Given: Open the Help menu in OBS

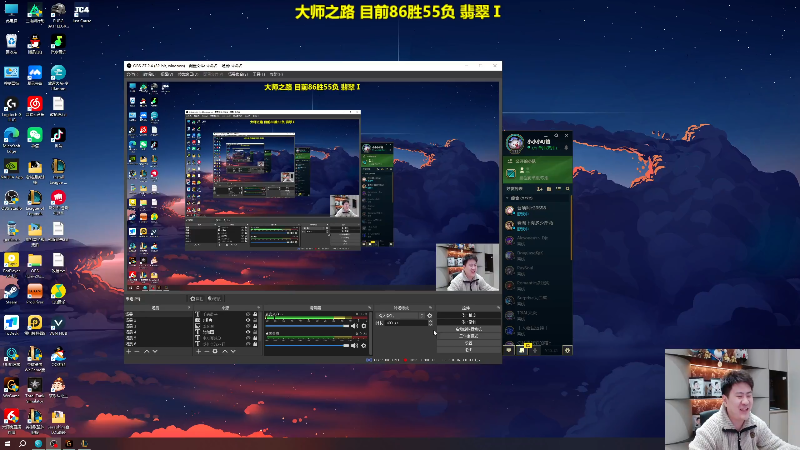Looking at the screenshot, I should pos(277,74).
